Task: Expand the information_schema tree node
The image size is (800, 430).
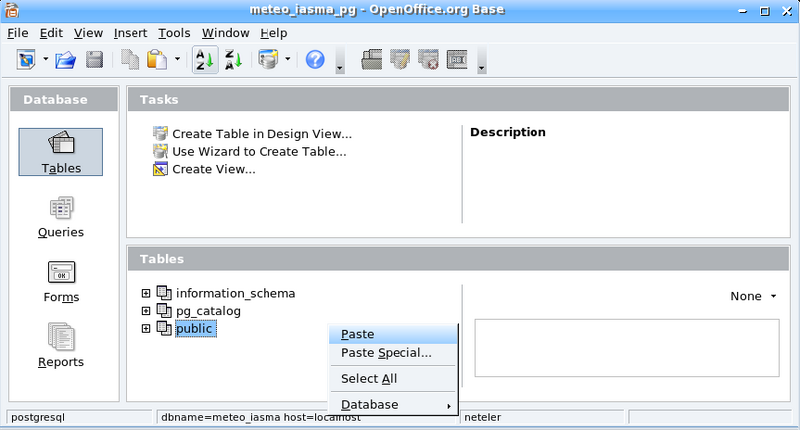Action: (146, 293)
